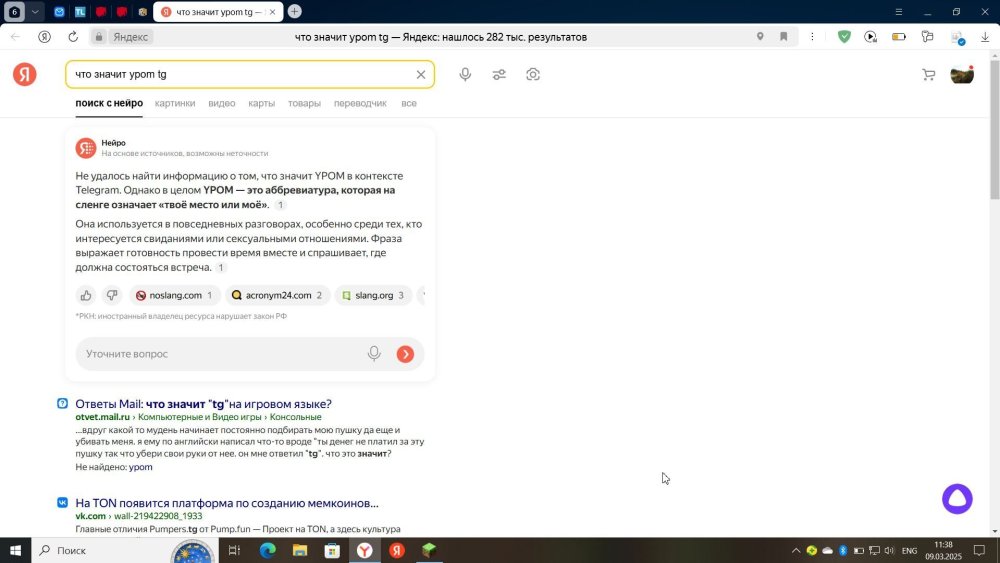Open acronym24.com source chip
The height and width of the screenshot is (563, 1000).
[277, 295]
